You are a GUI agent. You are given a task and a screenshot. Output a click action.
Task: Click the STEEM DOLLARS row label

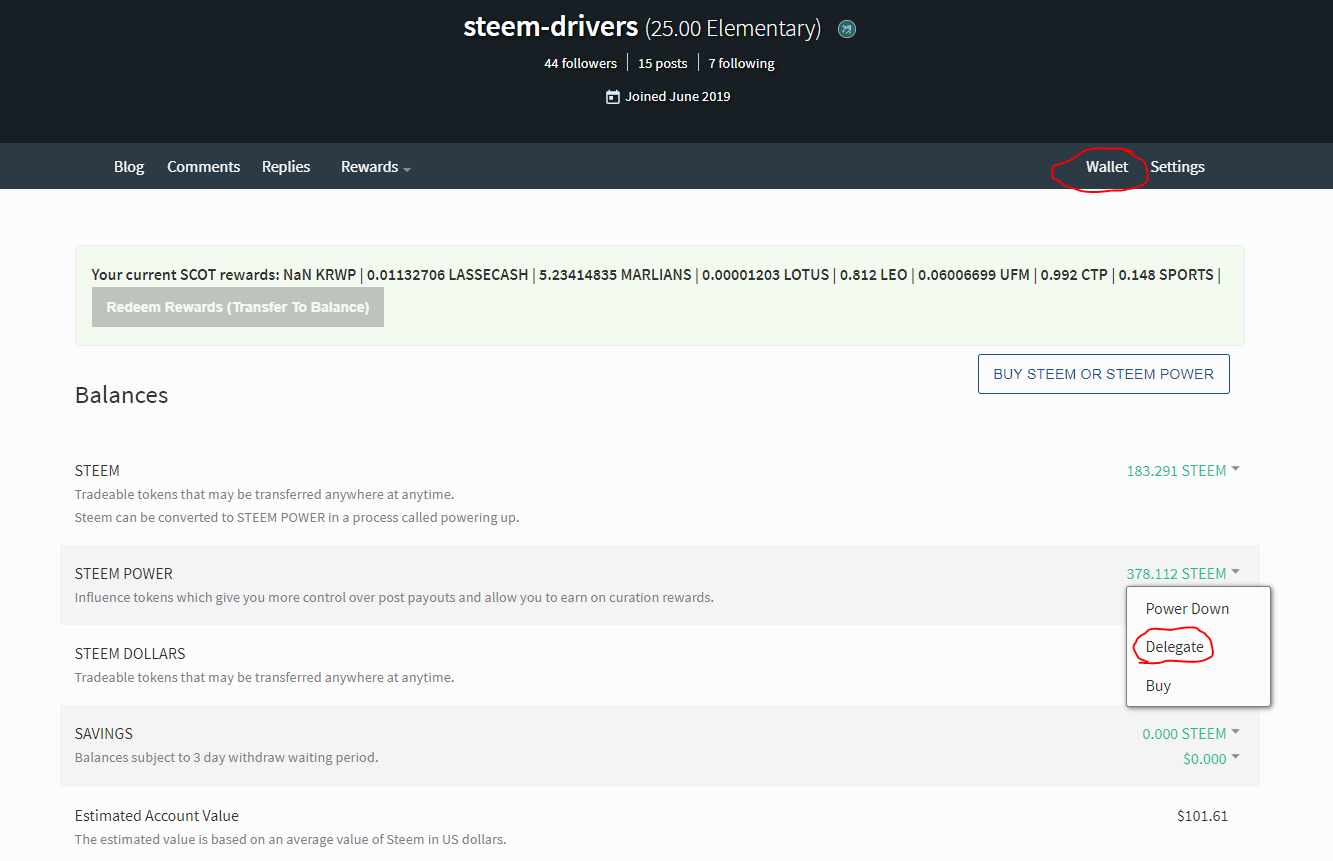(x=130, y=654)
